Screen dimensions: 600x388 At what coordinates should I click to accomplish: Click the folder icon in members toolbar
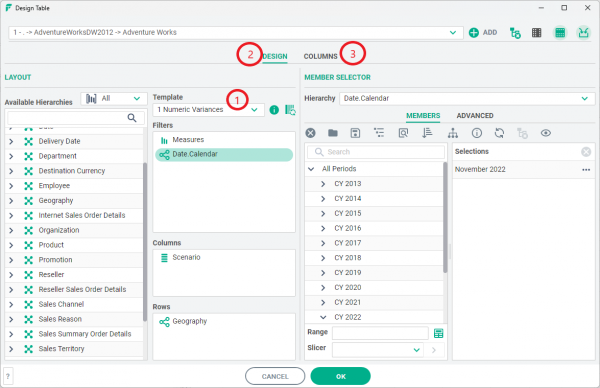pyautogui.click(x=333, y=133)
